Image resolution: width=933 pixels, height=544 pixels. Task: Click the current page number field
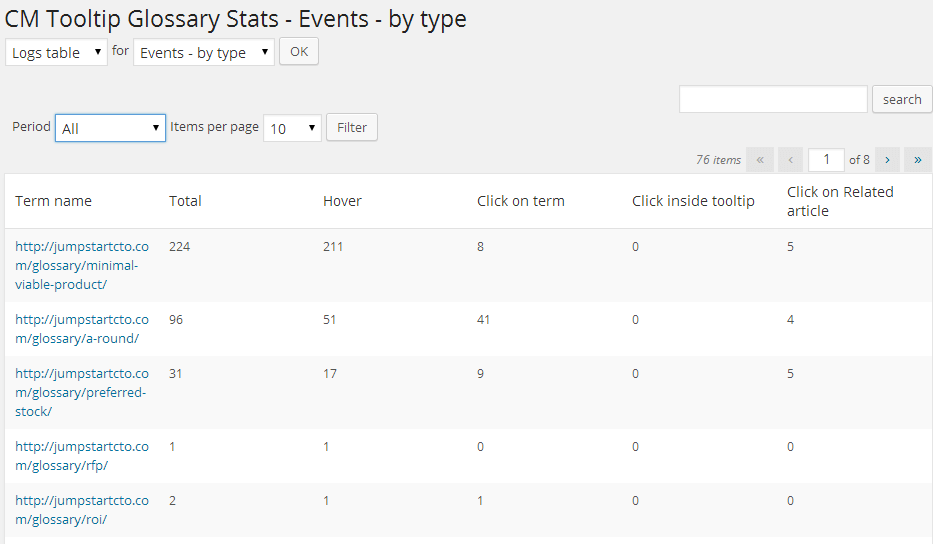click(x=826, y=160)
